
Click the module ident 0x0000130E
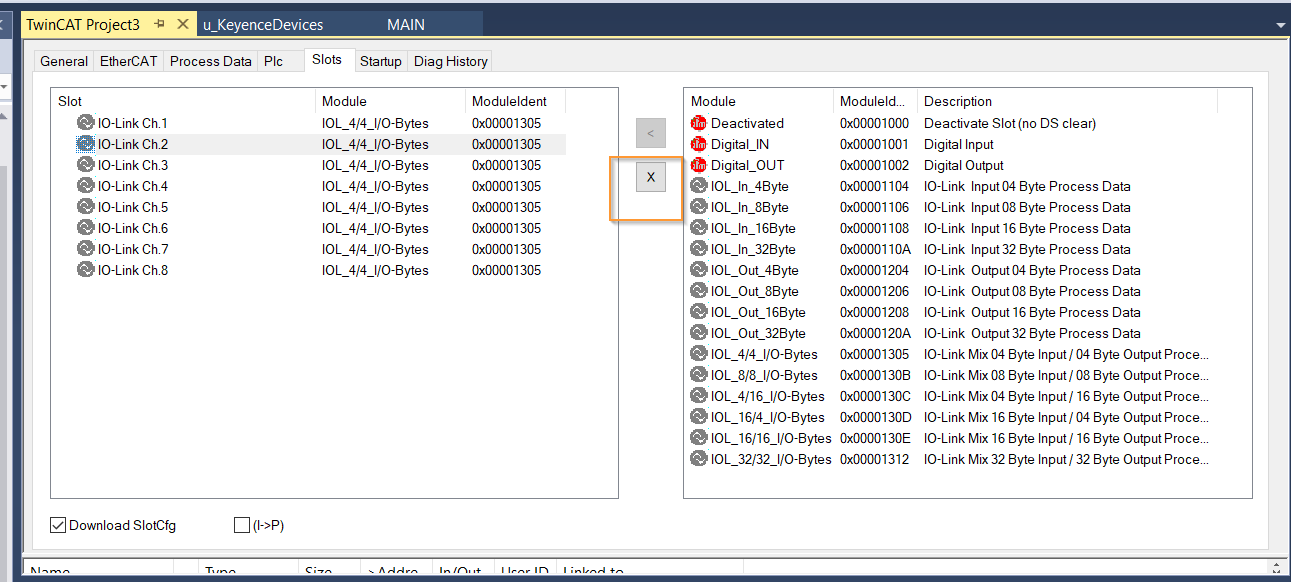pyautogui.click(x=875, y=438)
